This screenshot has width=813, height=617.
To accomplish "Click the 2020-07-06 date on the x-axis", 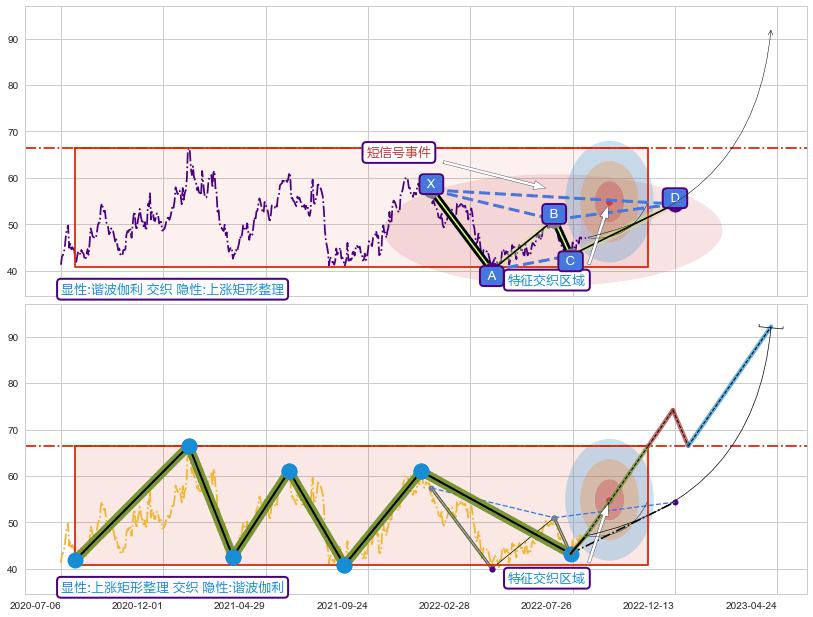I will pos(35,605).
